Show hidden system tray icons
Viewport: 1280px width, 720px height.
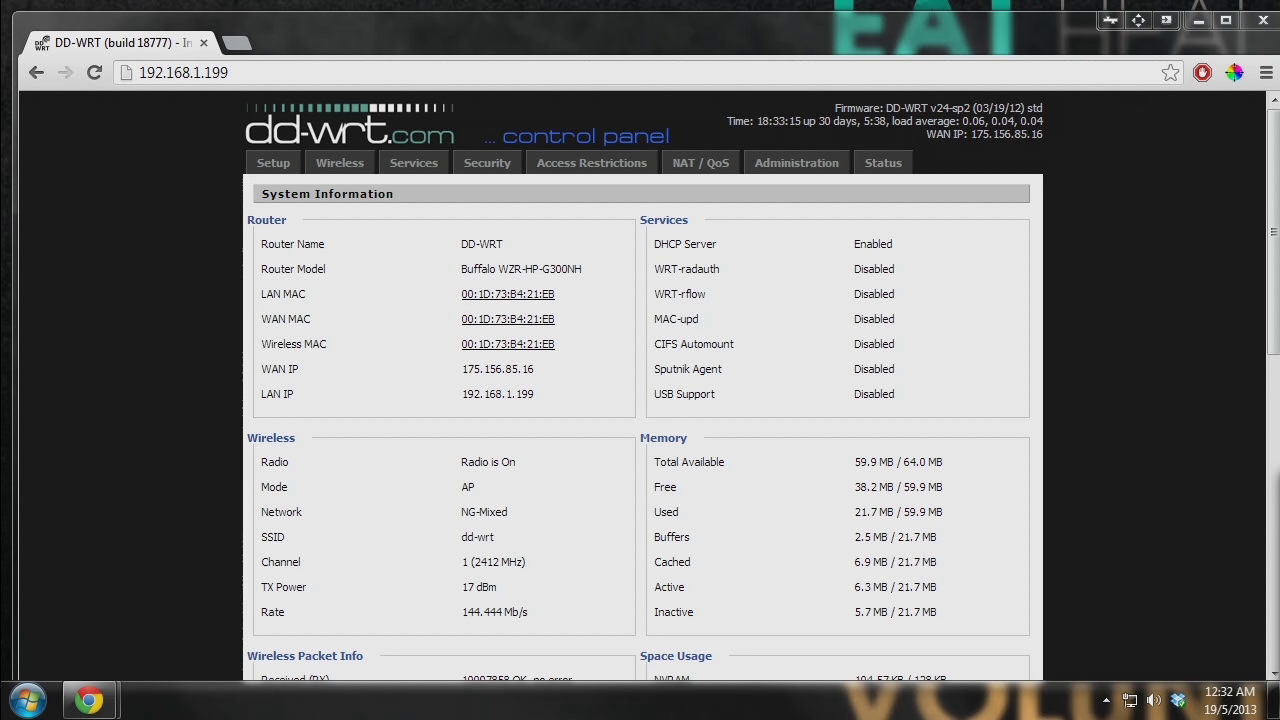pyautogui.click(x=1106, y=700)
